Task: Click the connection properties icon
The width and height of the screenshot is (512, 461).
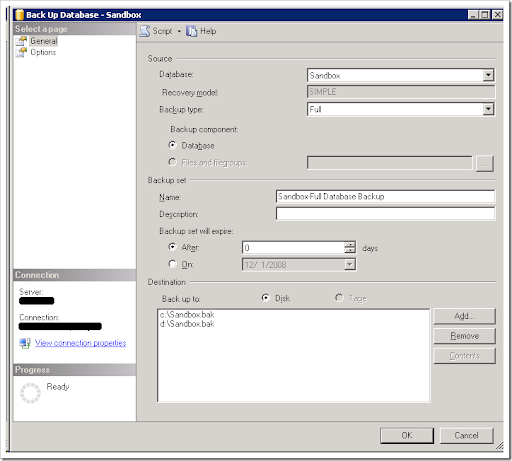Action: point(25,343)
